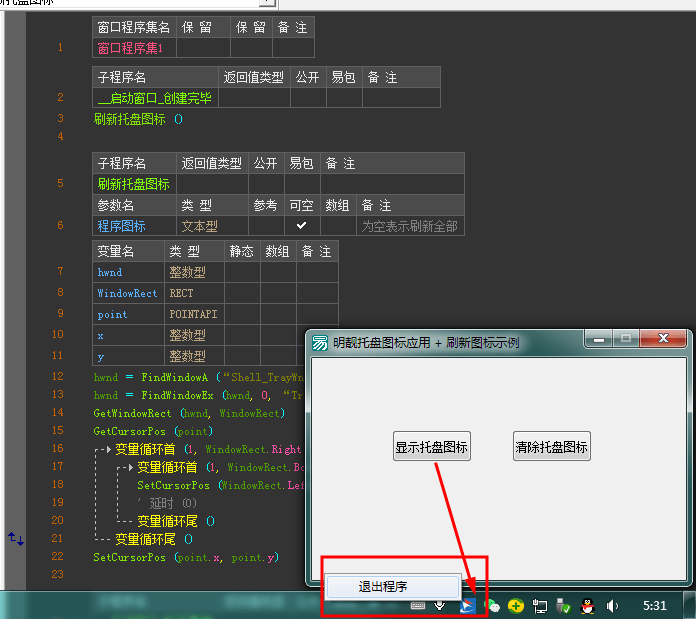Toggle the 参考 cell for 程序图标 parameter

coord(265,226)
